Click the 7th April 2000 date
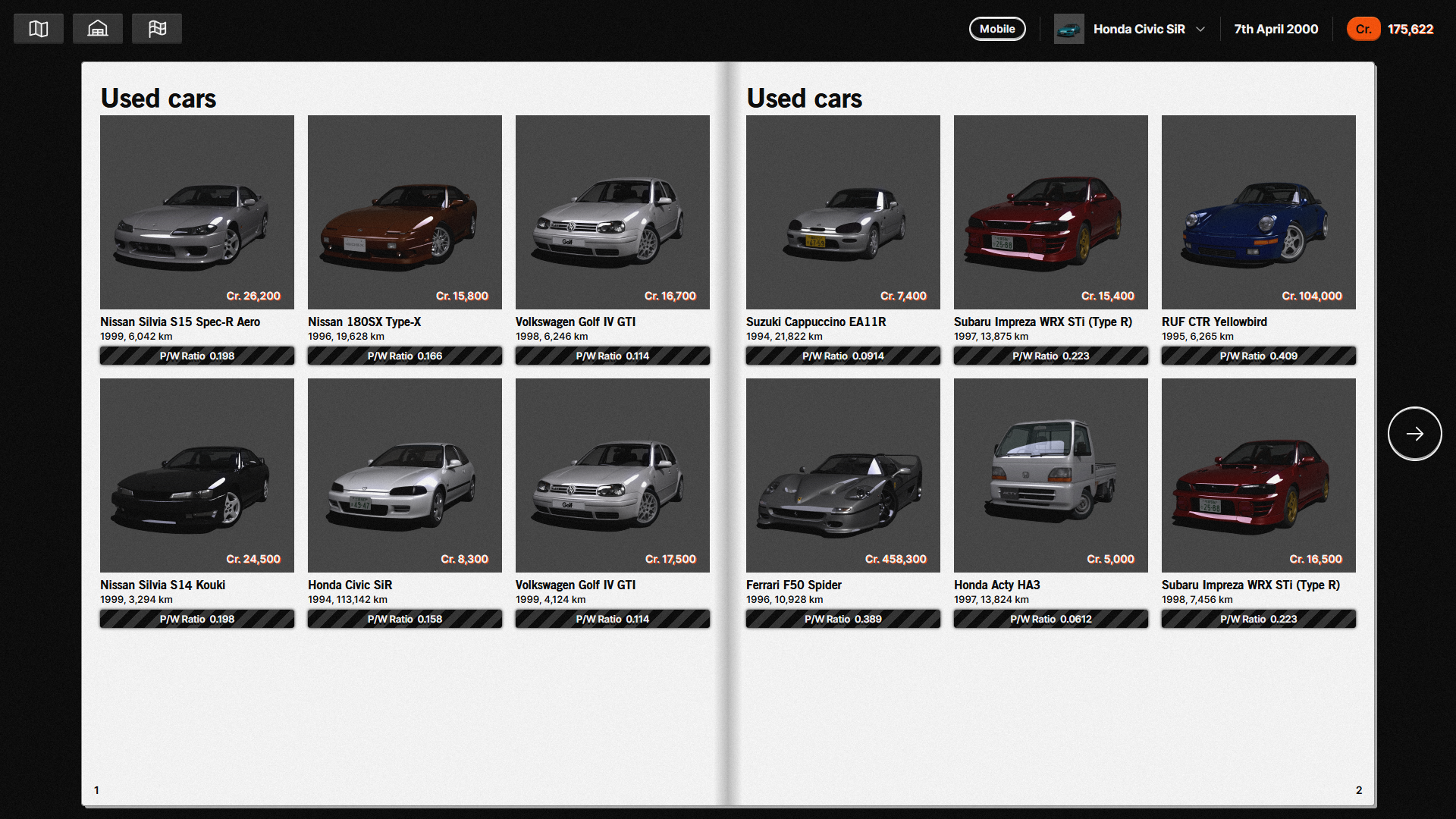 [1276, 29]
